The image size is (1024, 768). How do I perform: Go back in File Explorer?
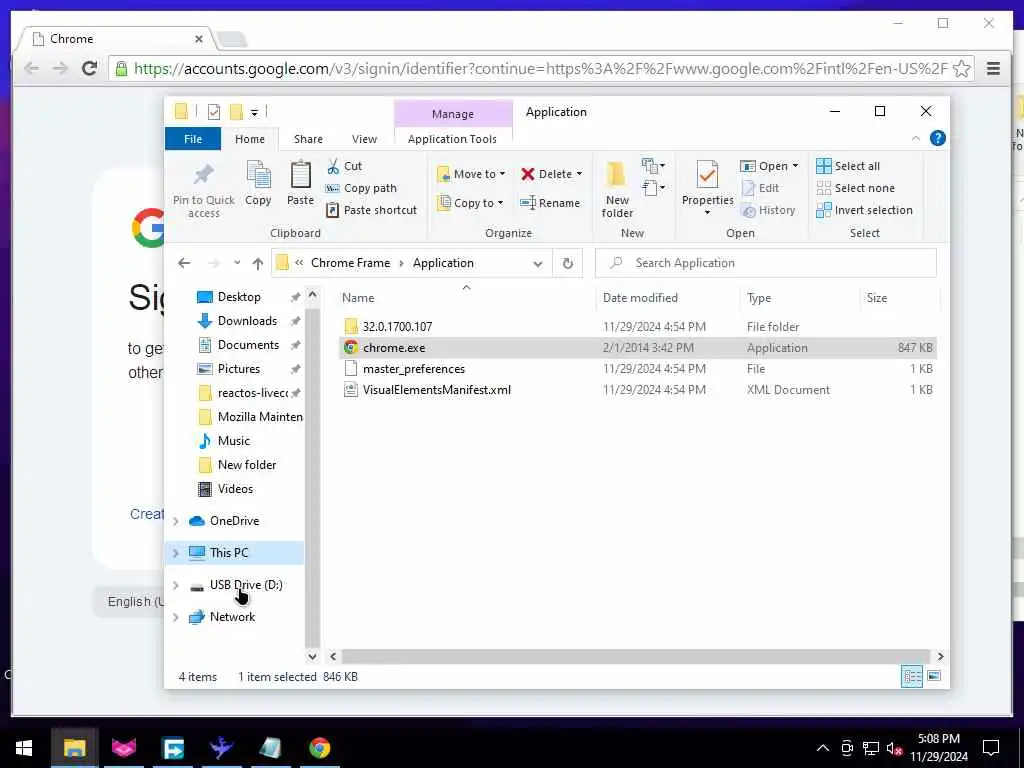(x=184, y=263)
